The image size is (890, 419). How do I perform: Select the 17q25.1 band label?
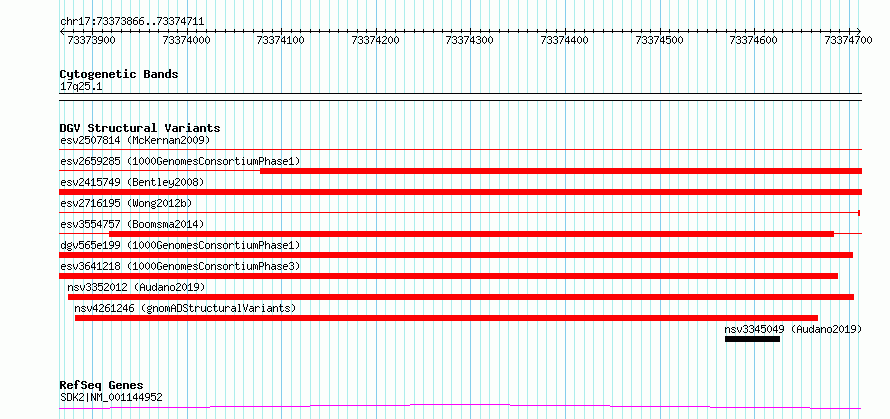point(81,87)
